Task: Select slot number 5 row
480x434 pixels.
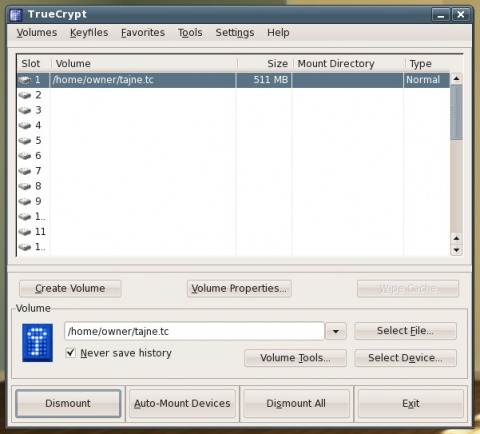Action: coord(233,141)
